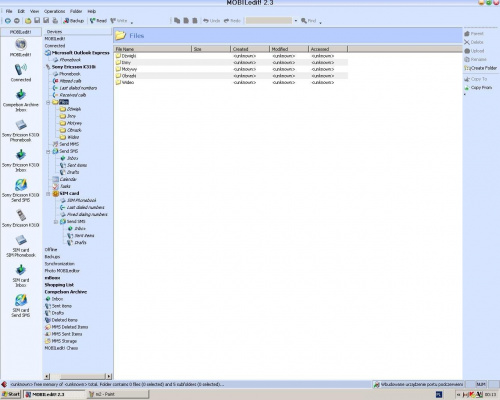Collapse the Send SMS node under phone
Image resolution: width=500 pixels, height=400 pixels.
(x=48, y=152)
